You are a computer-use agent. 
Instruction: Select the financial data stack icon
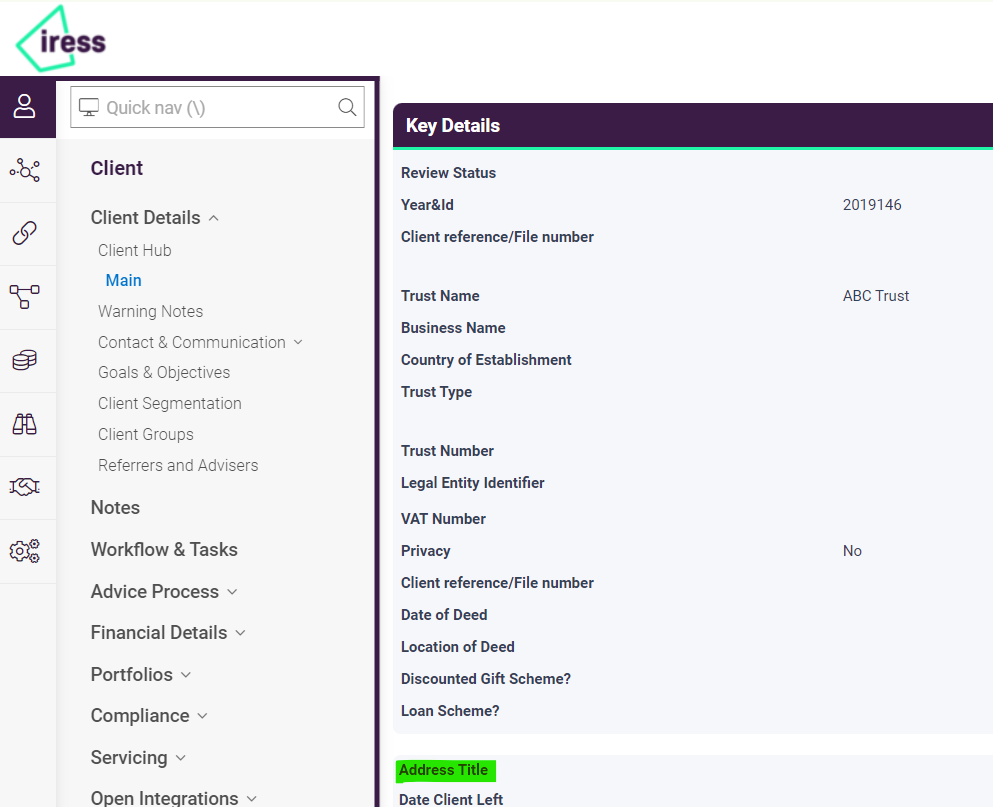tap(27, 361)
